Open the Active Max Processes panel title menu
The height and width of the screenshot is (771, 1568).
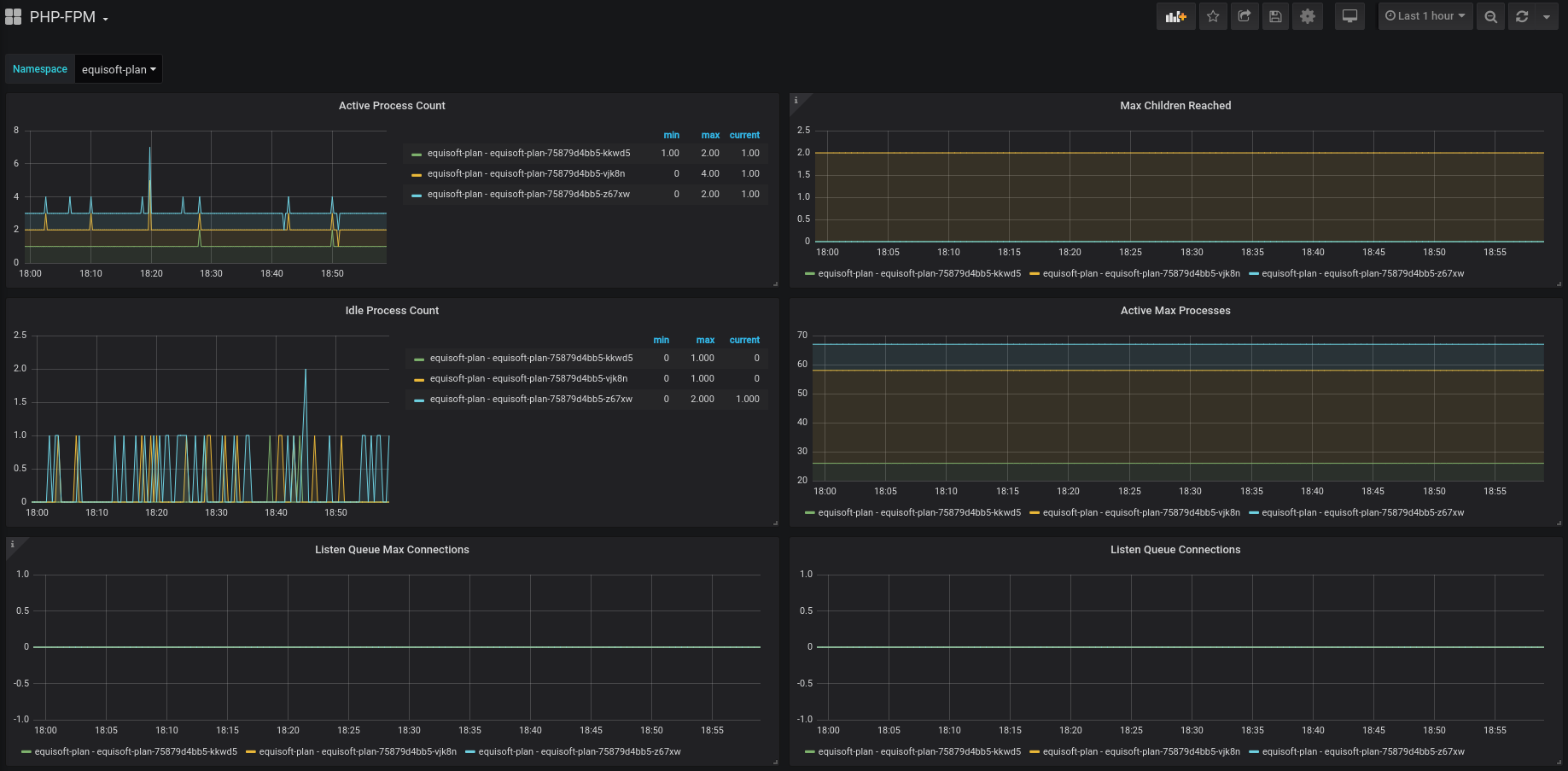[1175, 311]
